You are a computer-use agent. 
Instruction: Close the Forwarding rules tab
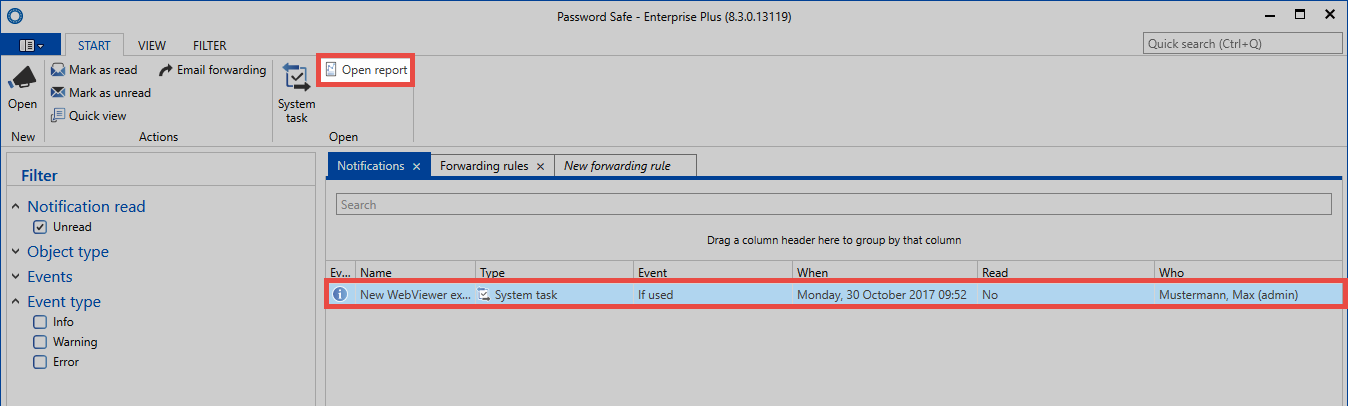tap(540, 166)
